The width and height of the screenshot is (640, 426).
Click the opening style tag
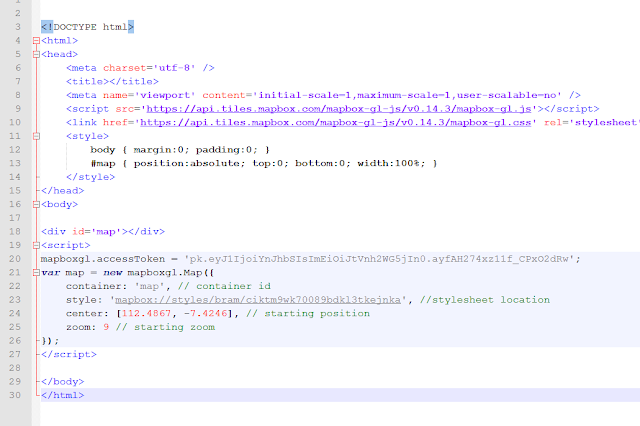coord(87,136)
